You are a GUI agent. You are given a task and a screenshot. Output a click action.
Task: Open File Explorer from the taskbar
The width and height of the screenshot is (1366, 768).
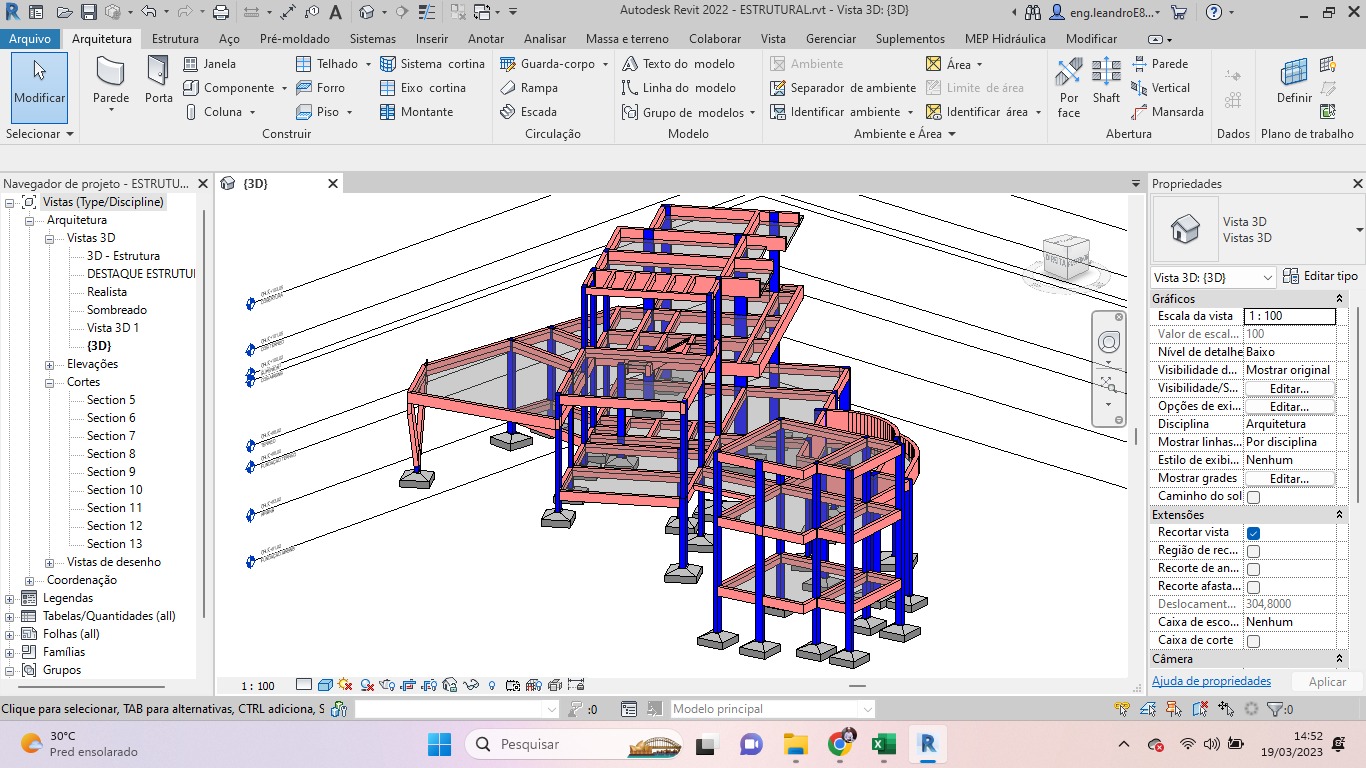795,744
